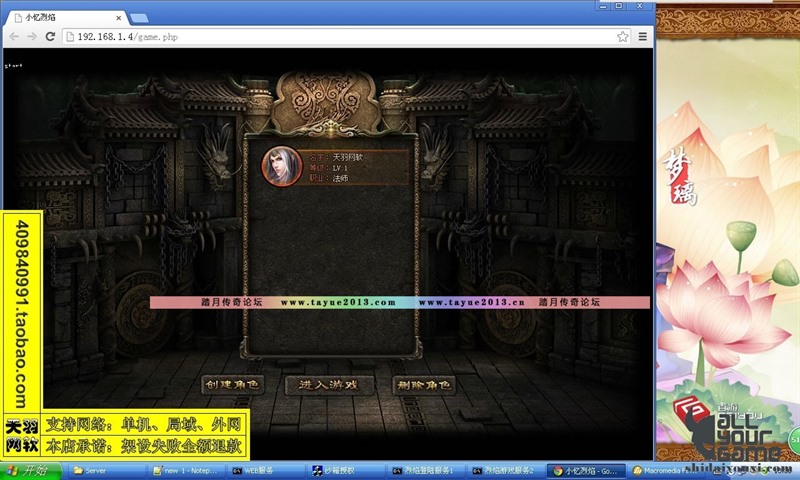Click the browser forward arrow
Image resolution: width=800 pixels, height=480 pixels.
32,36
